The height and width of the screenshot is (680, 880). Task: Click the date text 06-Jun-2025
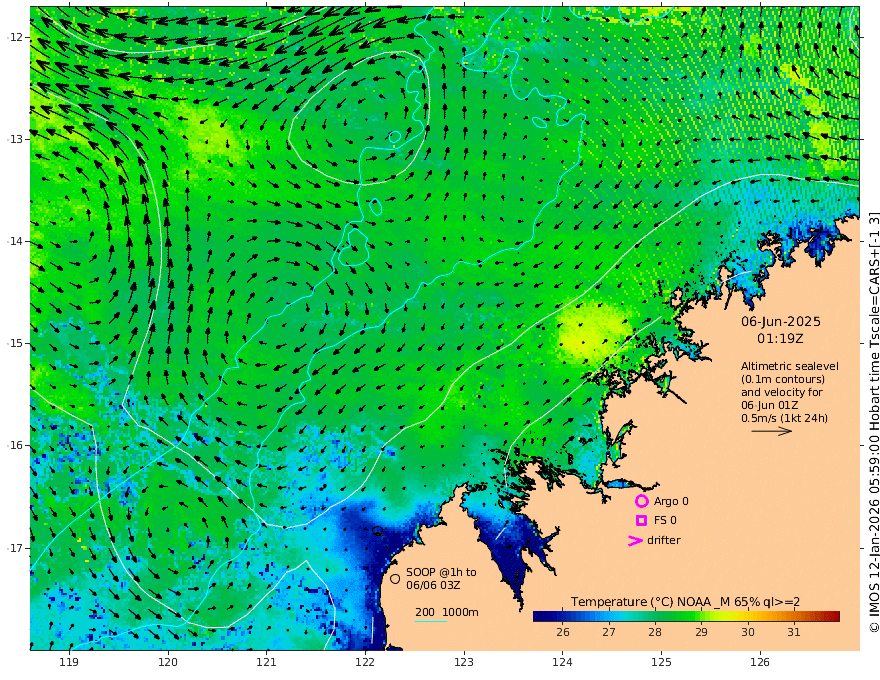pyautogui.click(x=781, y=321)
